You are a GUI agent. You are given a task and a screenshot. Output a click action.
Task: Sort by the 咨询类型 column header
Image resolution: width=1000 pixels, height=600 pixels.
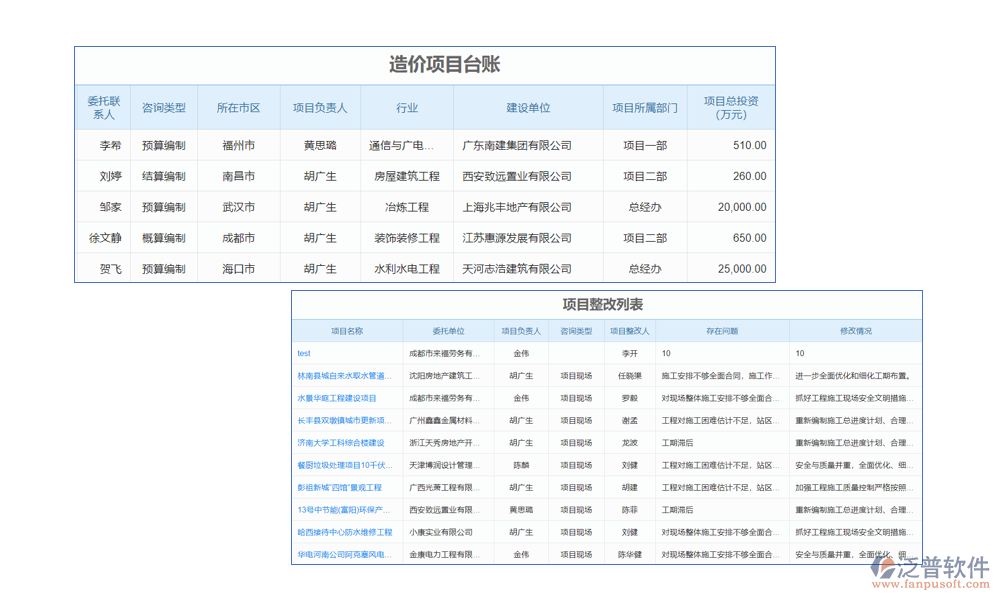tap(165, 108)
